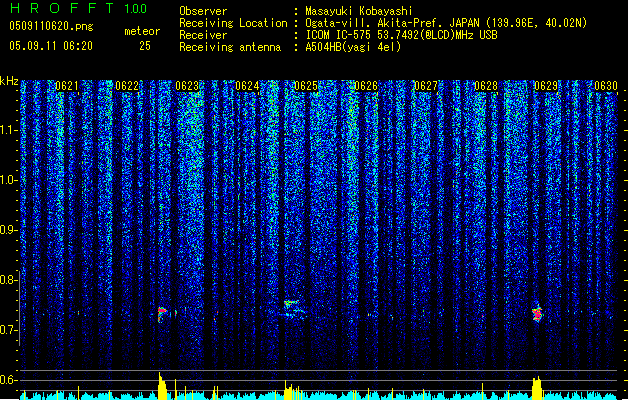Click time marker 0626
This screenshot has height=400, width=629.
[366, 86]
